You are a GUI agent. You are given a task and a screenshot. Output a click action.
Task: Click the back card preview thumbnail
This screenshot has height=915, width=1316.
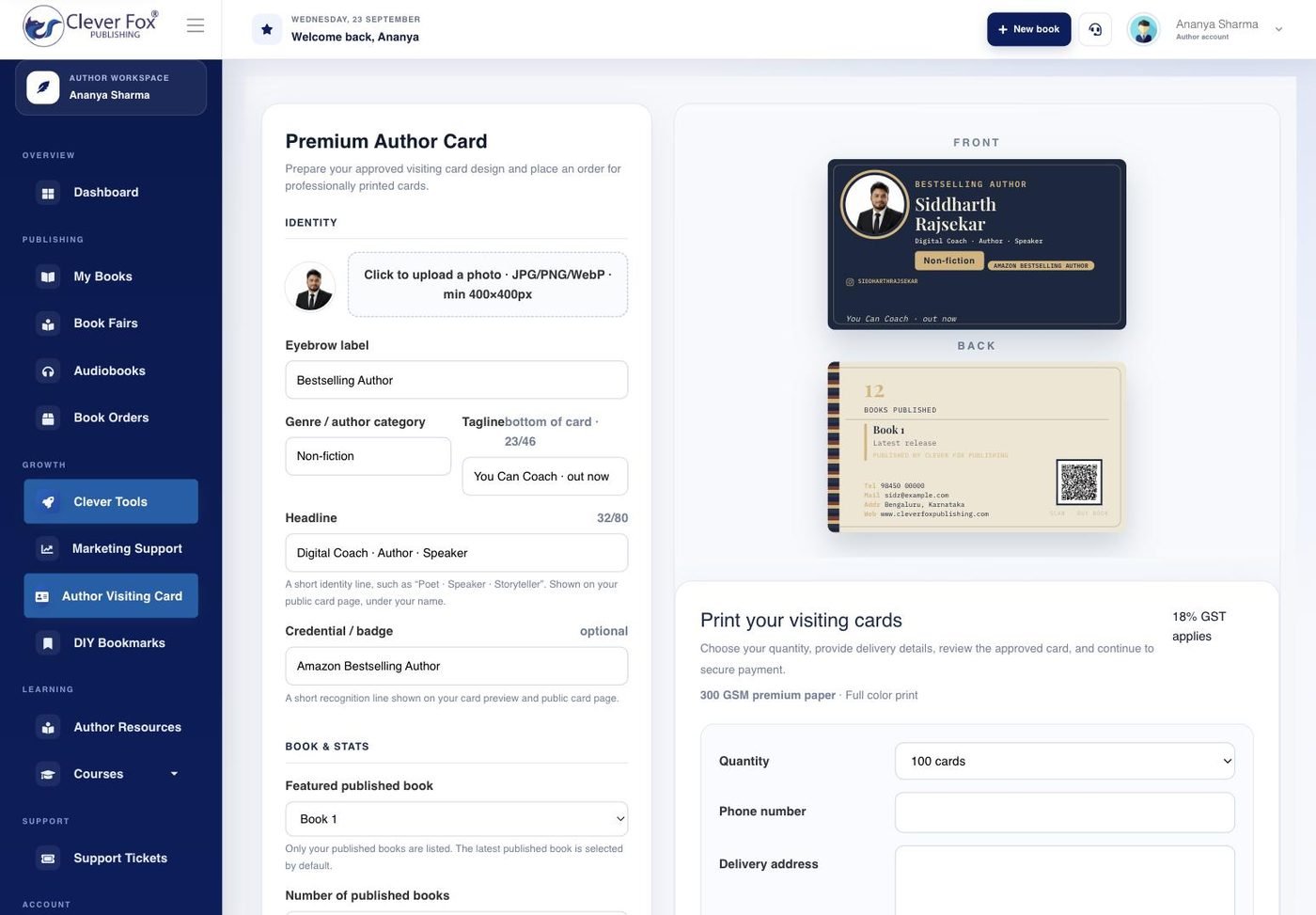coord(977,448)
